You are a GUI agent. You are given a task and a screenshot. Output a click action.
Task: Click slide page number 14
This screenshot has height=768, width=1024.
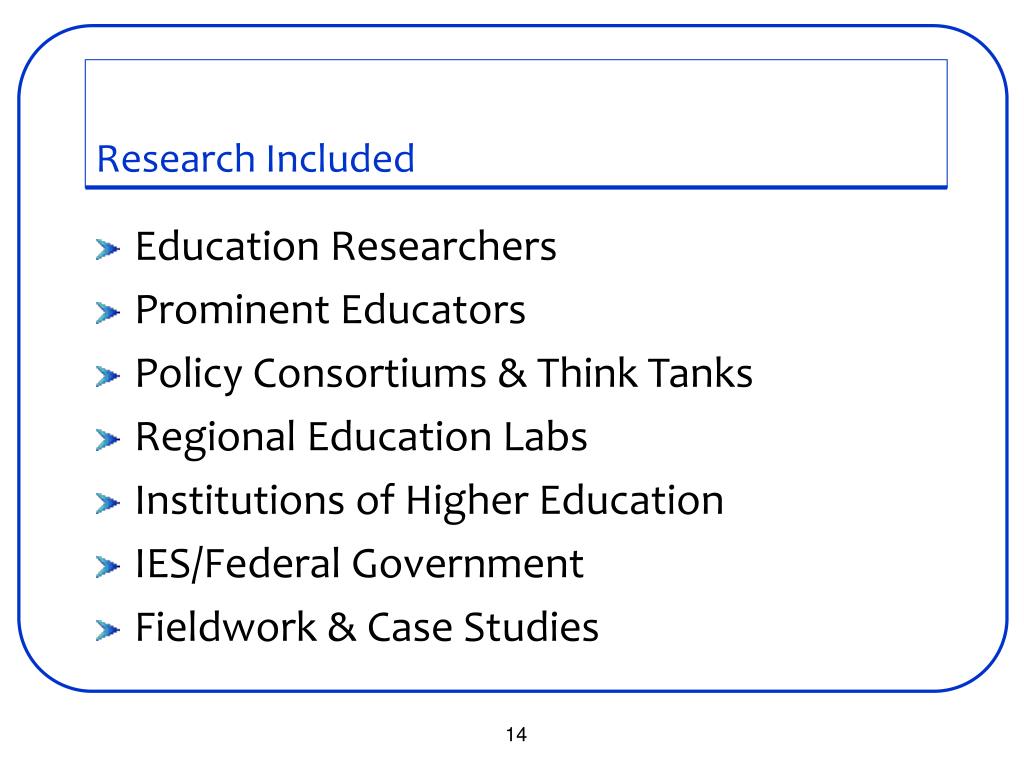516,735
